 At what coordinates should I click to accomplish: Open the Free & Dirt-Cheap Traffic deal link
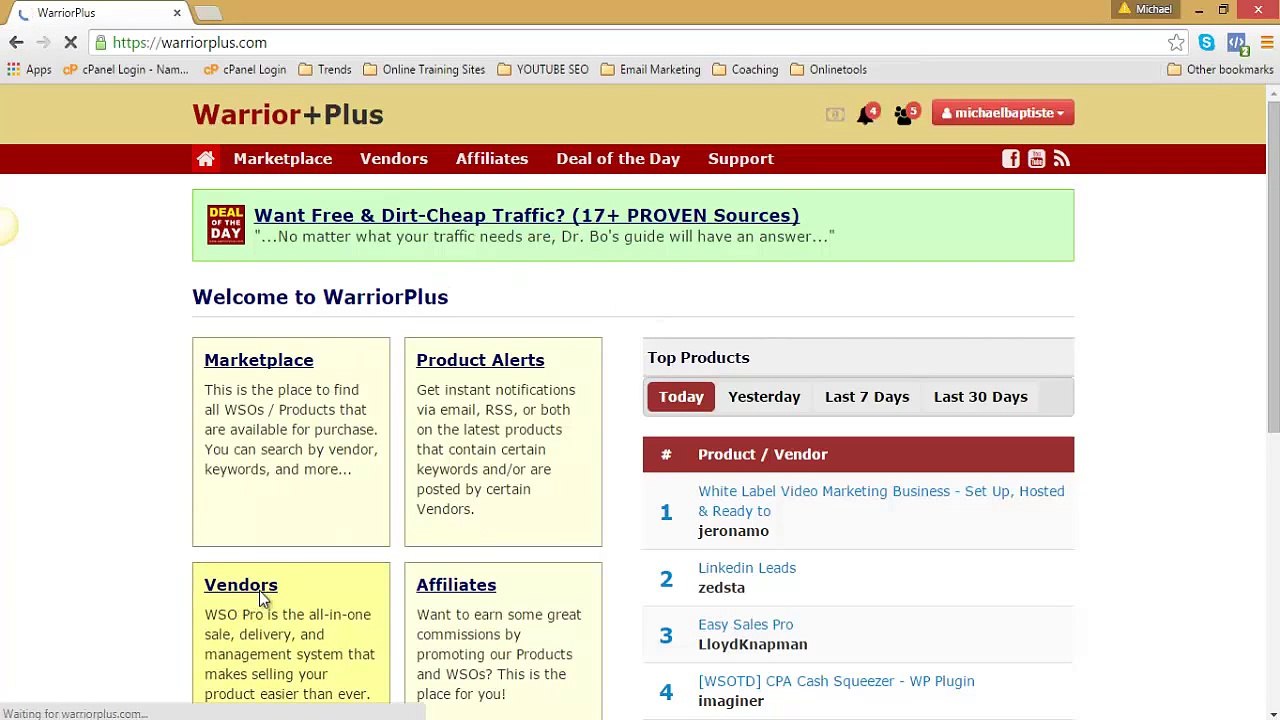point(527,216)
